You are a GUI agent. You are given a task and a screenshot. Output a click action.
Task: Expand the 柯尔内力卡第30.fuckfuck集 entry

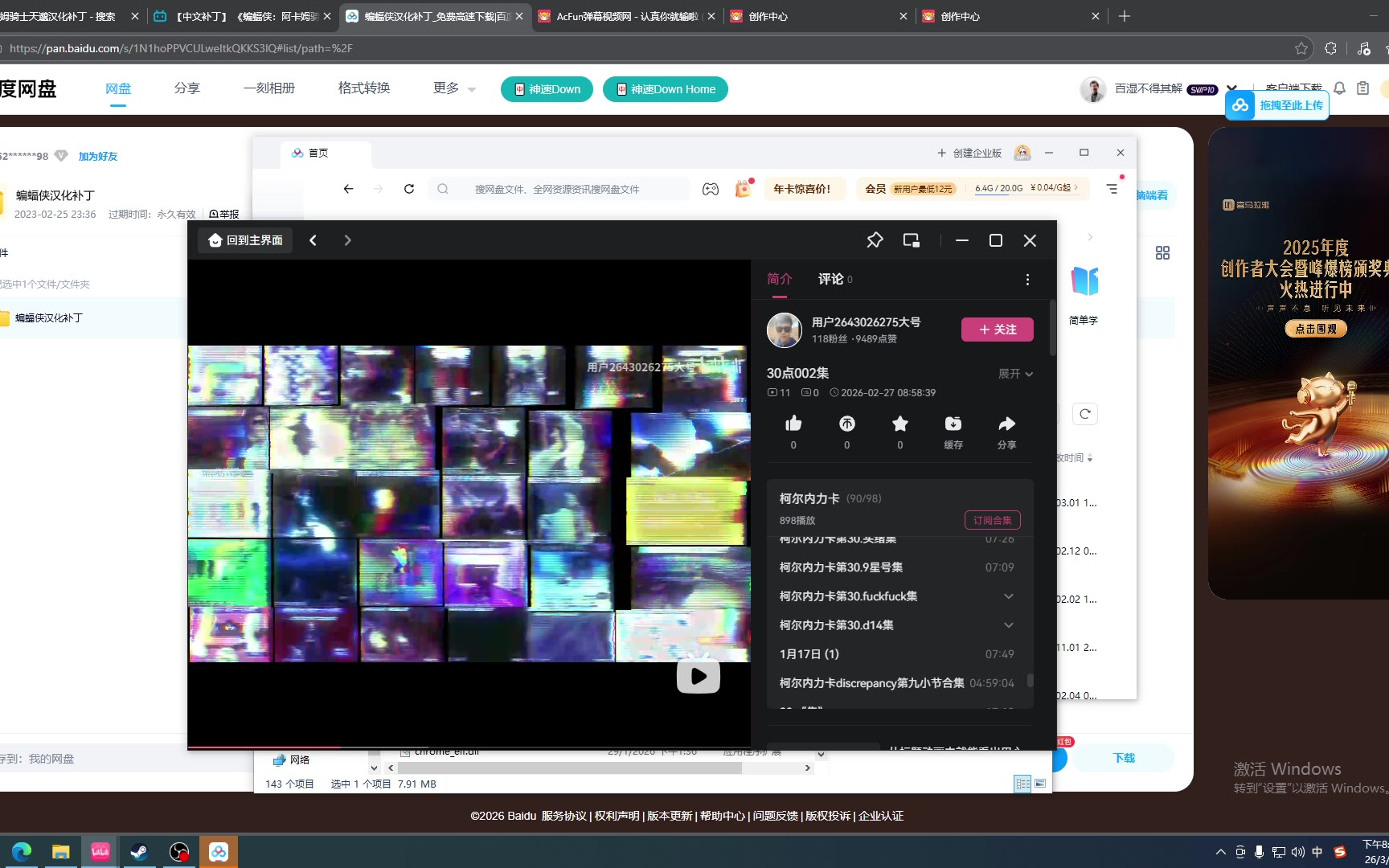point(1008,596)
